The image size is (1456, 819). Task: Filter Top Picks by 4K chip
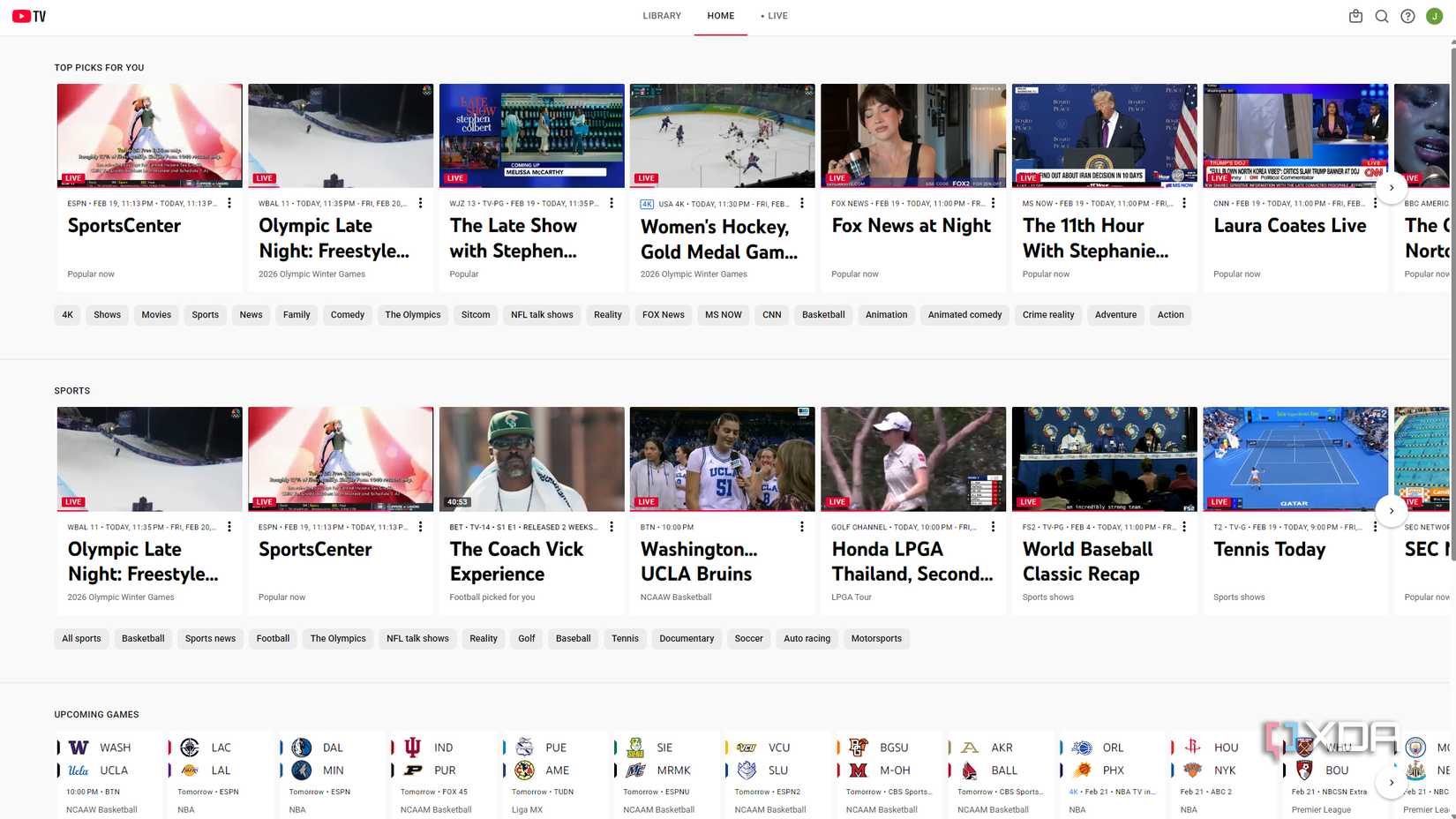pos(68,315)
